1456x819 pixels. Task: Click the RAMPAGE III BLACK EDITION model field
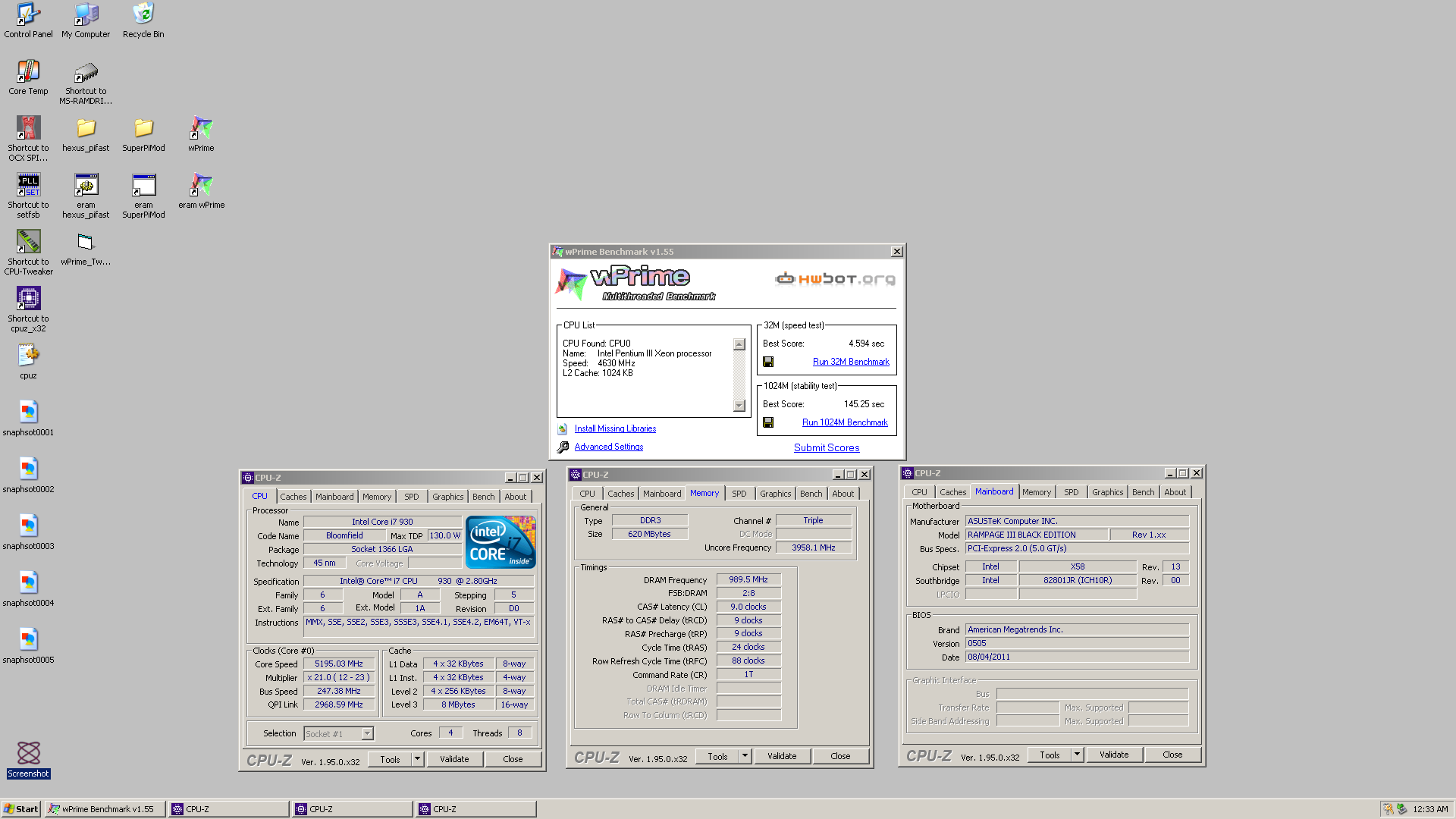tap(1036, 535)
